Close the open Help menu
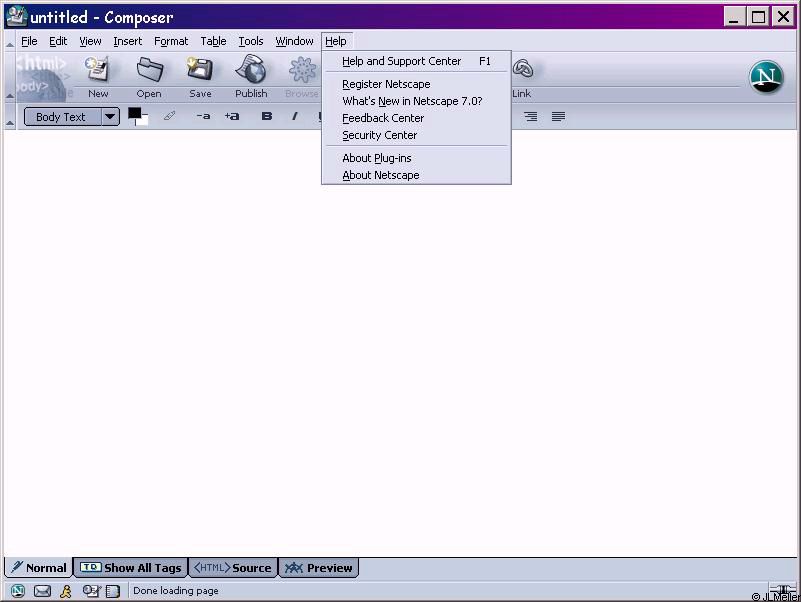Screen dimensions: 801x602 point(336,41)
